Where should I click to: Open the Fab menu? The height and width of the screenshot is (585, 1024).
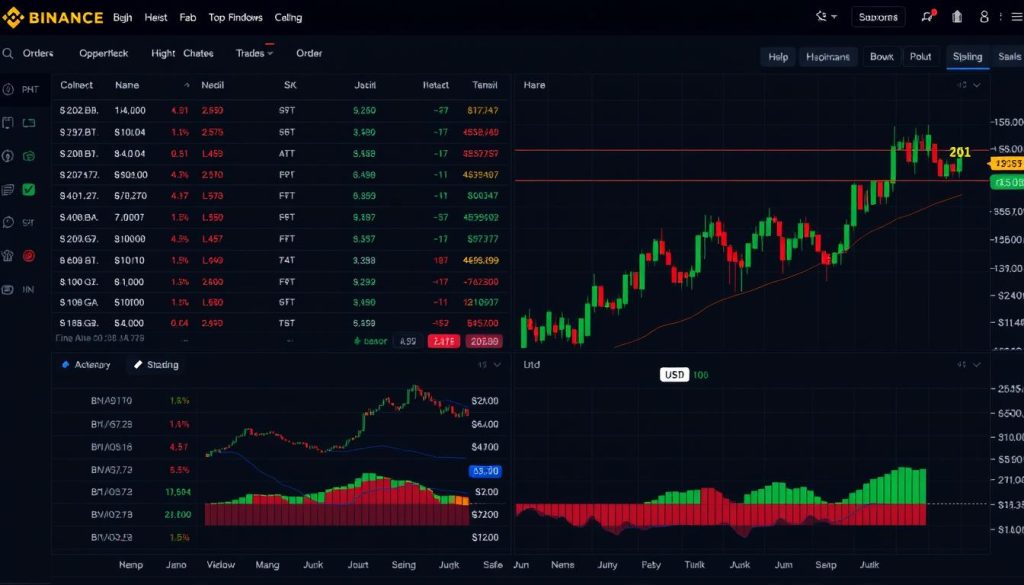pyautogui.click(x=187, y=18)
